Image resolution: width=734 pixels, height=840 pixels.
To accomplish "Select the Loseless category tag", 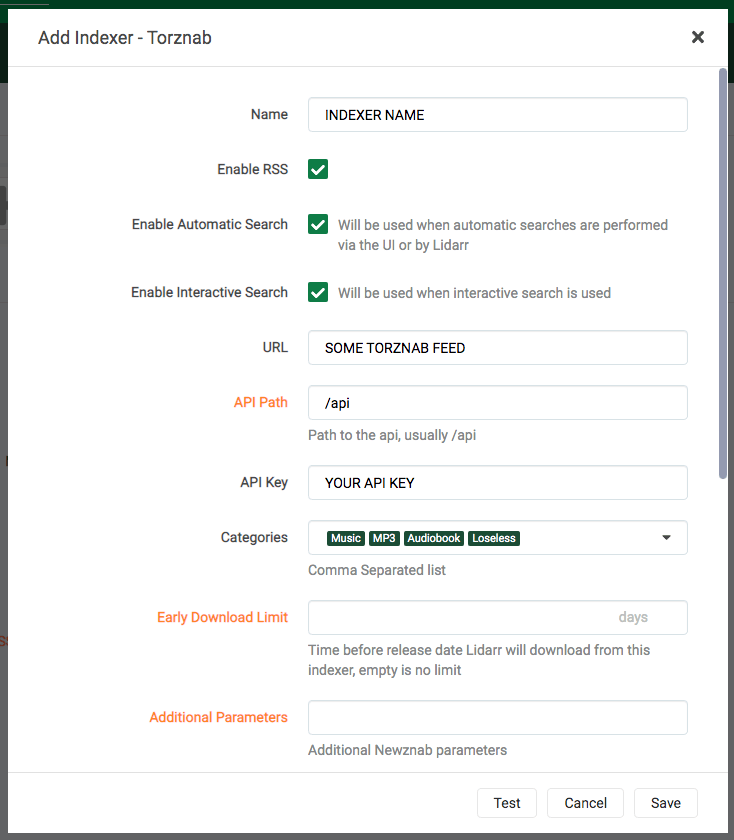I will pyautogui.click(x=494, y=538).
